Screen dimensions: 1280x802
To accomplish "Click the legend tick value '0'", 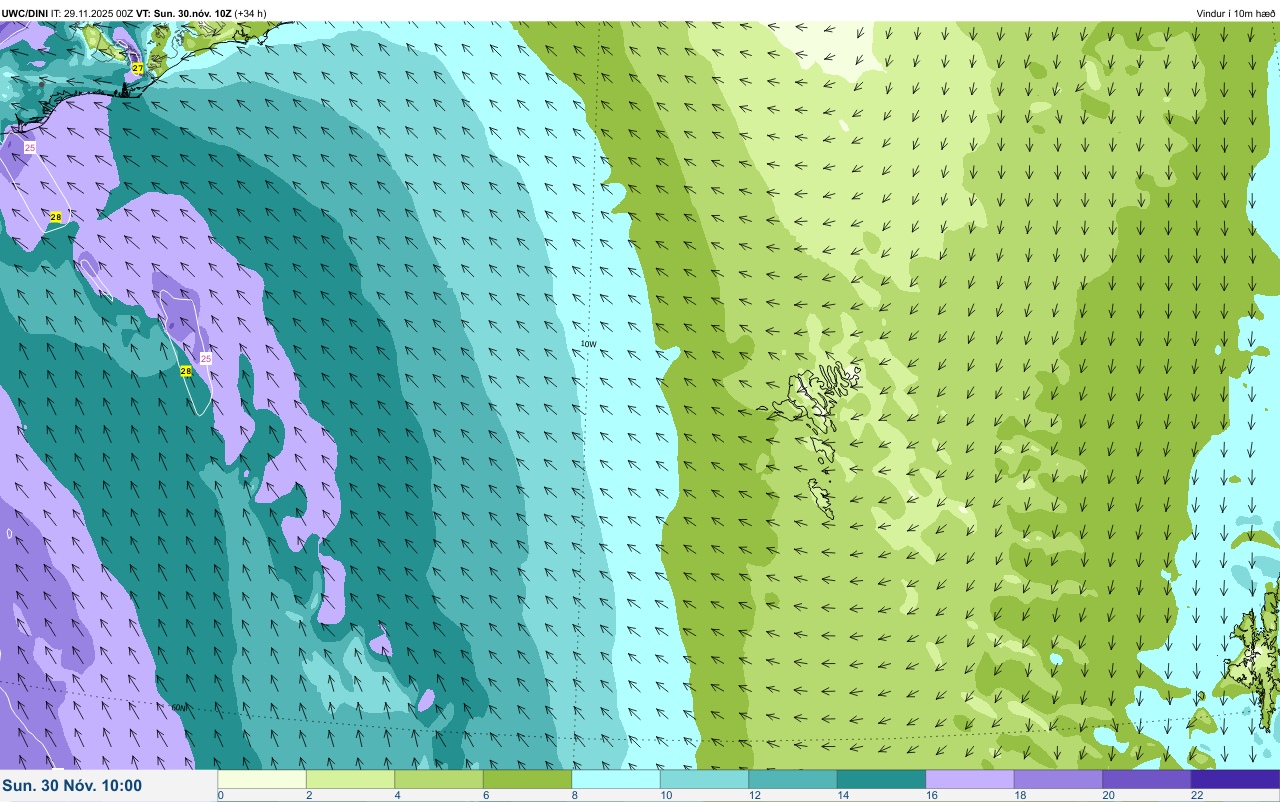I will pyautogui.click(x=220, y=795).
